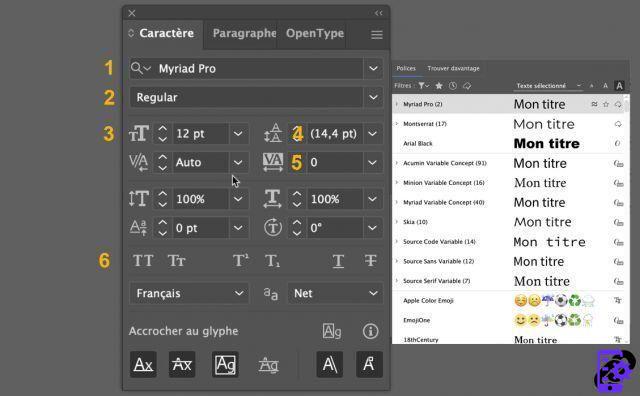Click the snap to glyph Ag icon
Image resolution: width=640 pixels, height=396 pixels.
coord(332,331)
